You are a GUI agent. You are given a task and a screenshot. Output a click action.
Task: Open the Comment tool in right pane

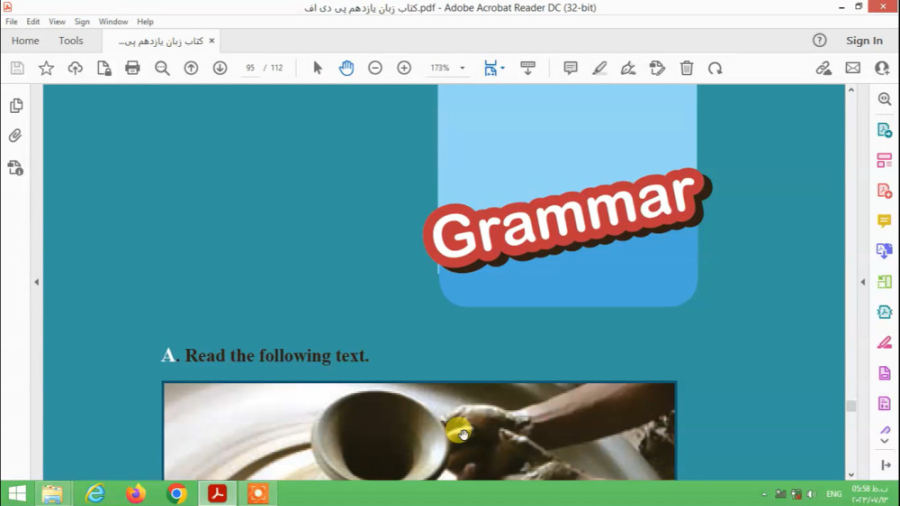tap(885, 221)
